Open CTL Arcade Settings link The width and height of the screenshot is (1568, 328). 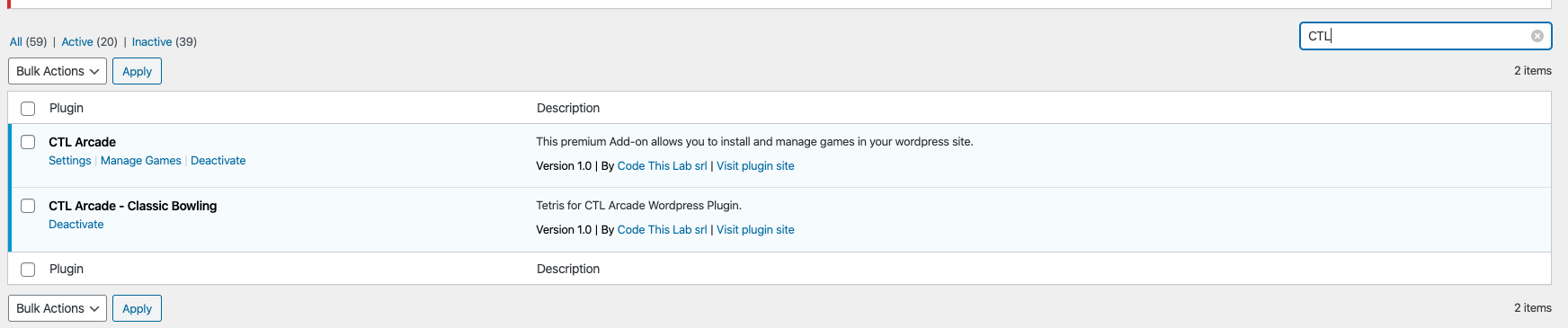point(70,160)
